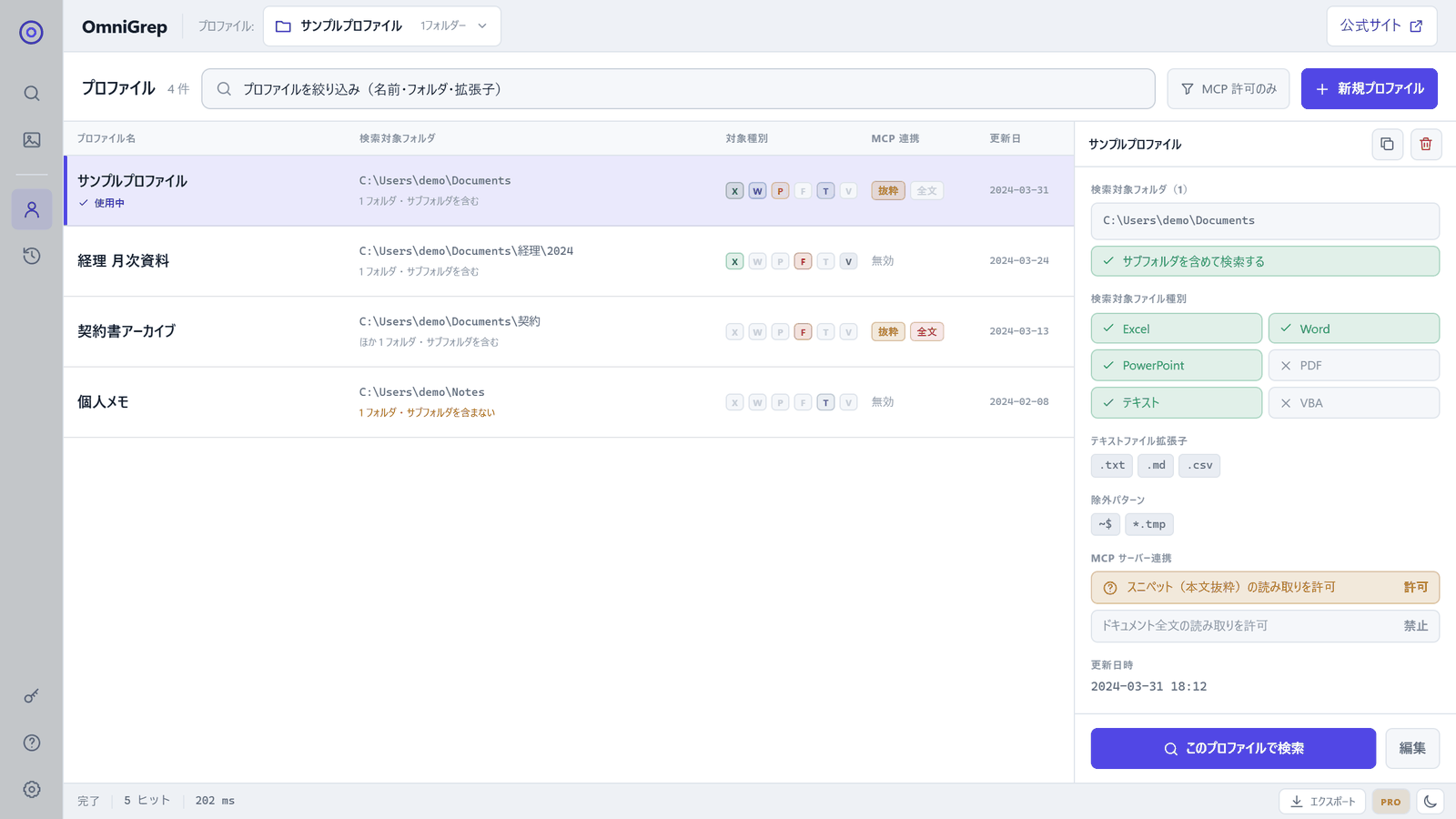Screen dimensions: 1456x819
Task: Click W badge in サンプルプロファイル row
Action: point(757,191)
